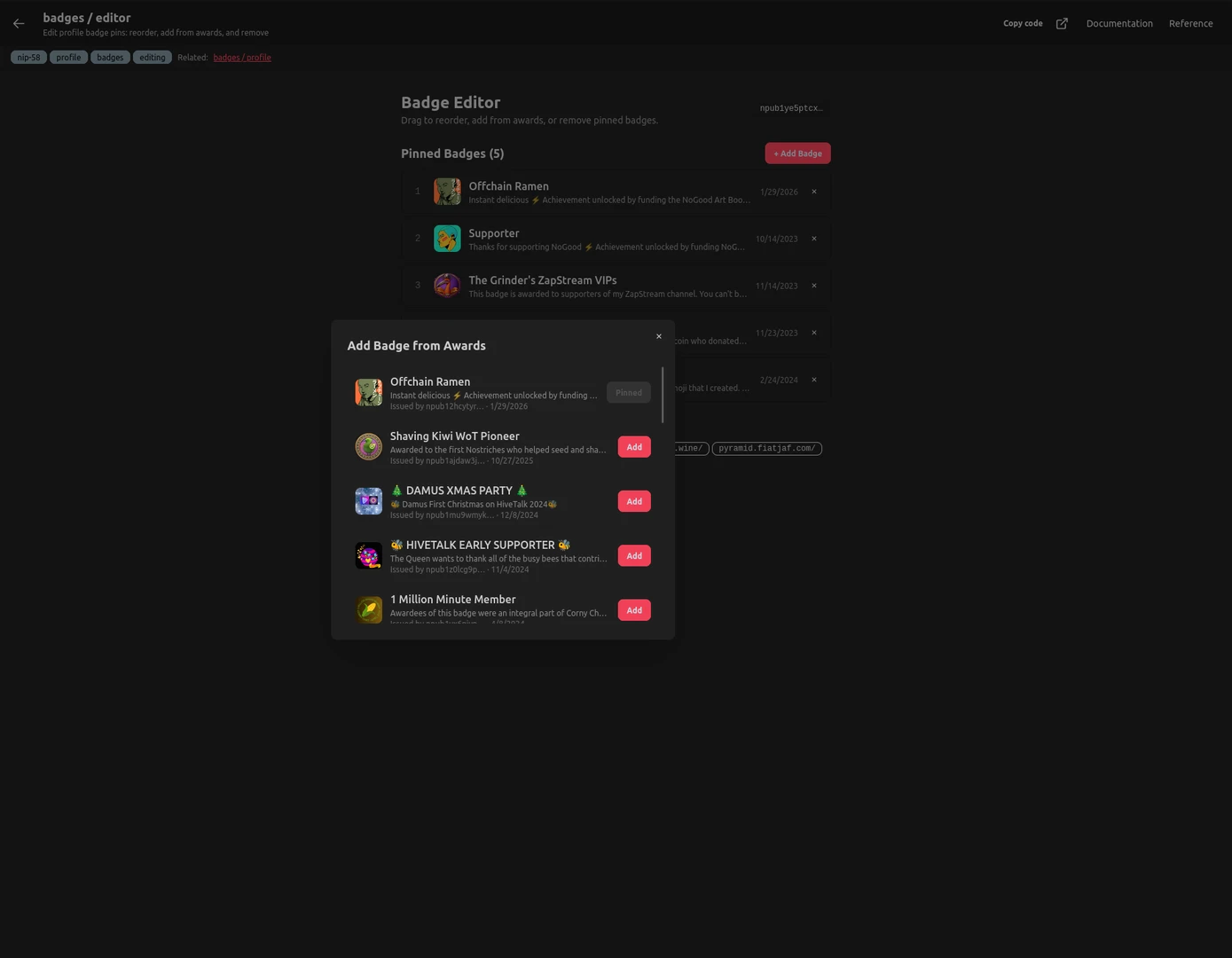Click the Offchain Ramen badge image in the pinned list

(447, 192)
